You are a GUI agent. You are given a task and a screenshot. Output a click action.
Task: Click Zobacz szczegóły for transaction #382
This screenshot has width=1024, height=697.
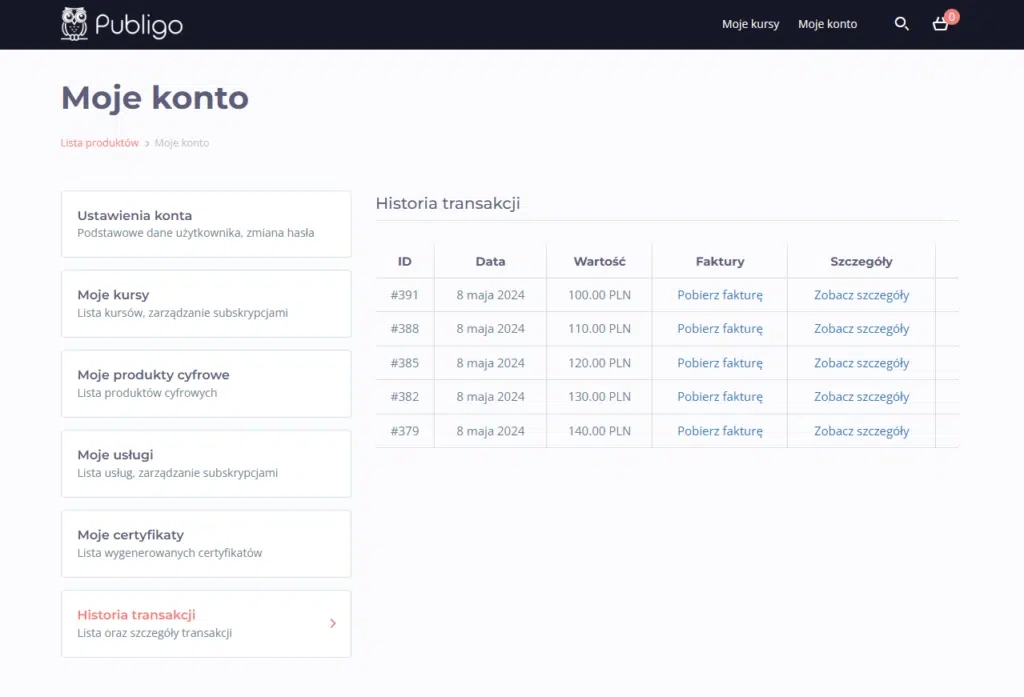pos(861,397)
